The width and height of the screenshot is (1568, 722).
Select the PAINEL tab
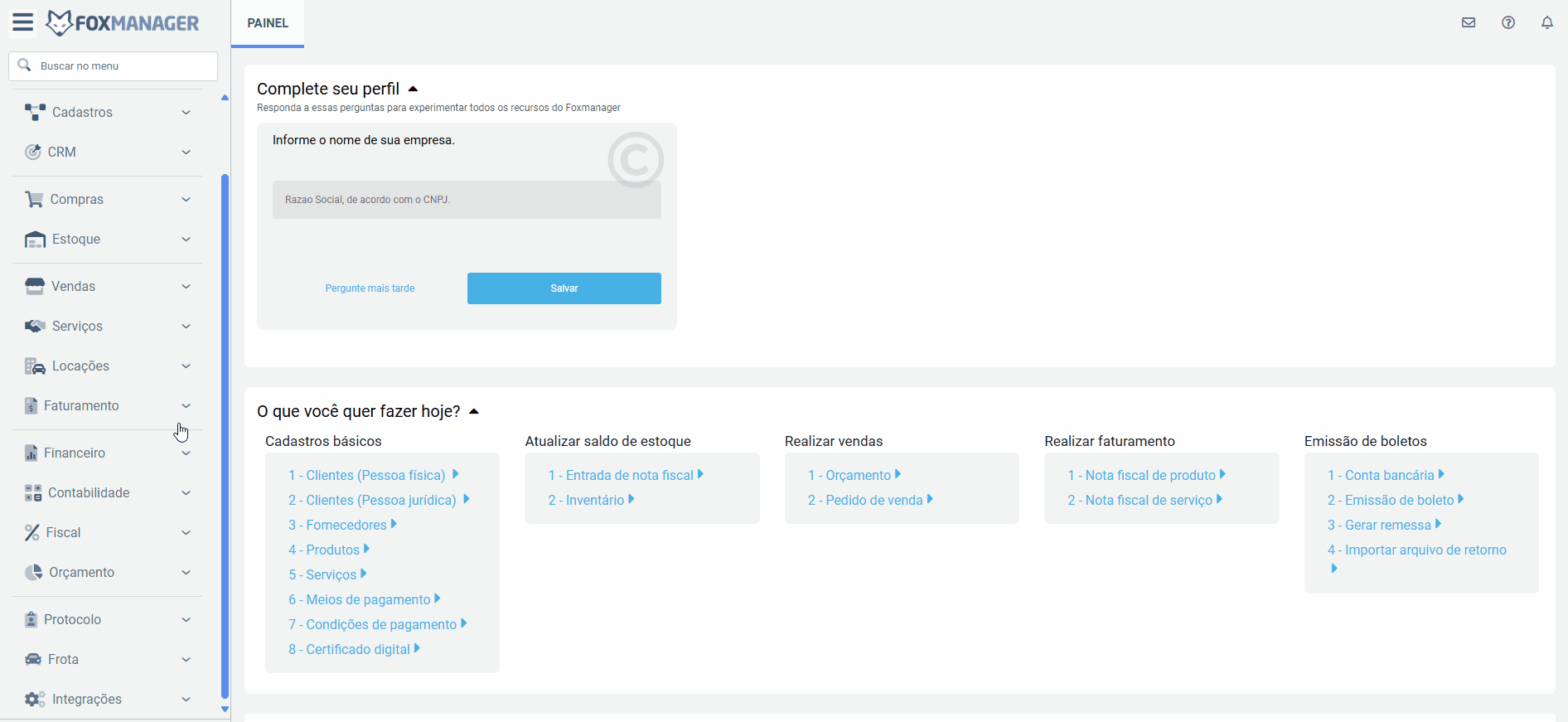click(x=268, y=23)
